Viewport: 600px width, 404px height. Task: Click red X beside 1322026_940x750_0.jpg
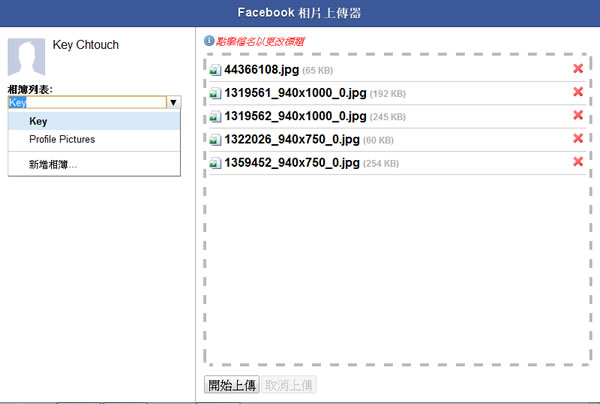point(577,139)
